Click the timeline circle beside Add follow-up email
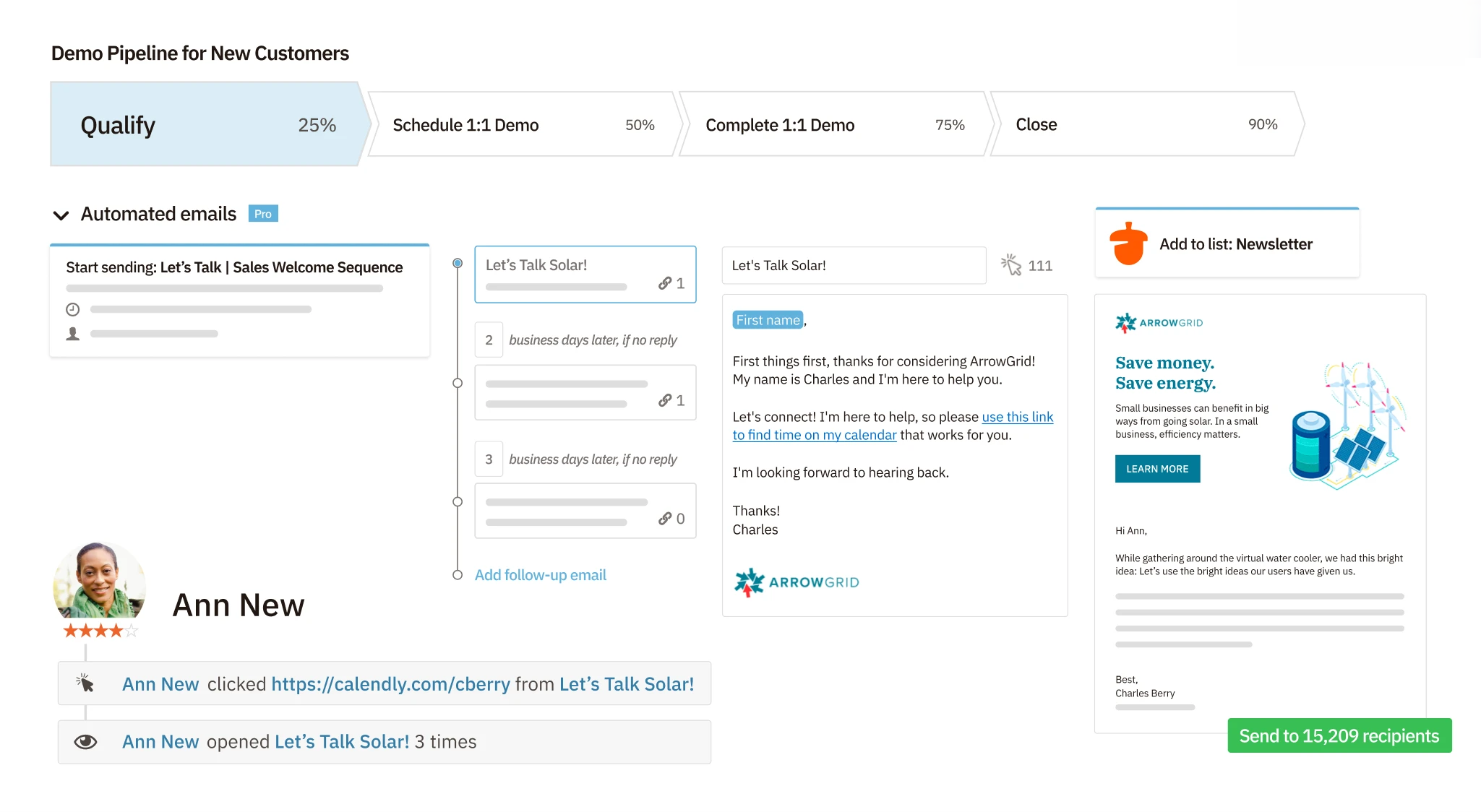 click(458, 575)
